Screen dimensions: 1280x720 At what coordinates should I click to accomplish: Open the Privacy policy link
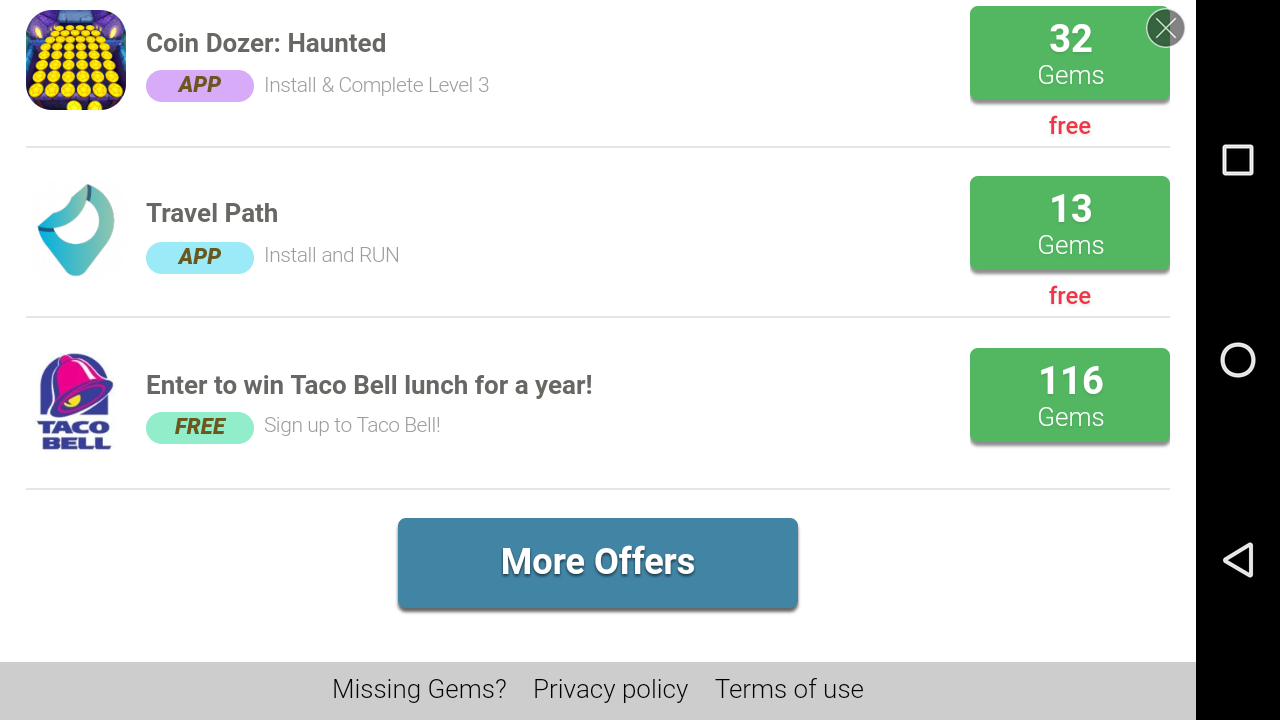(610, 689)
